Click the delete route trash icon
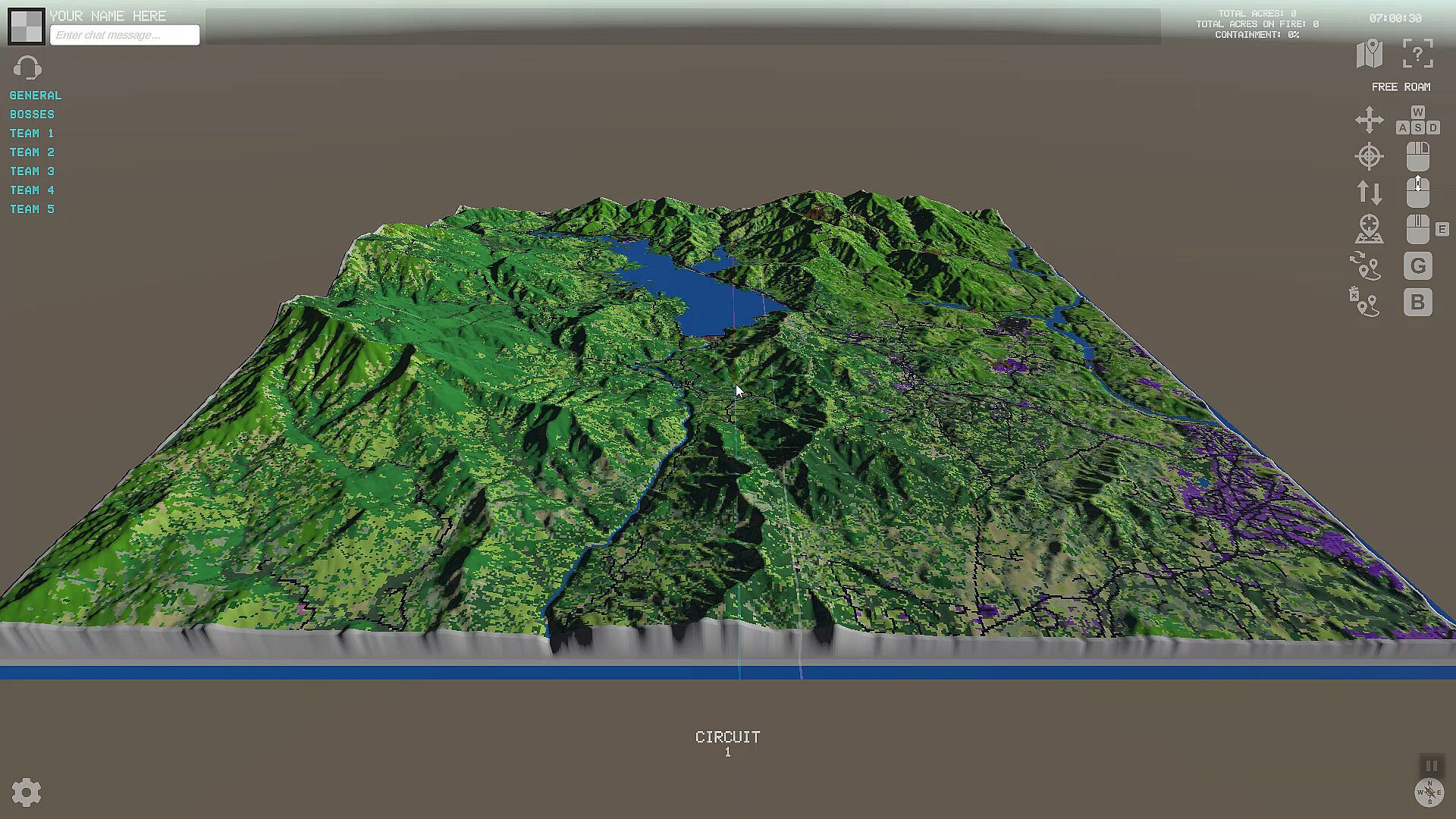Viewport: 1456px width, 819px height. pyautogui.click(x=1364, y=302)
